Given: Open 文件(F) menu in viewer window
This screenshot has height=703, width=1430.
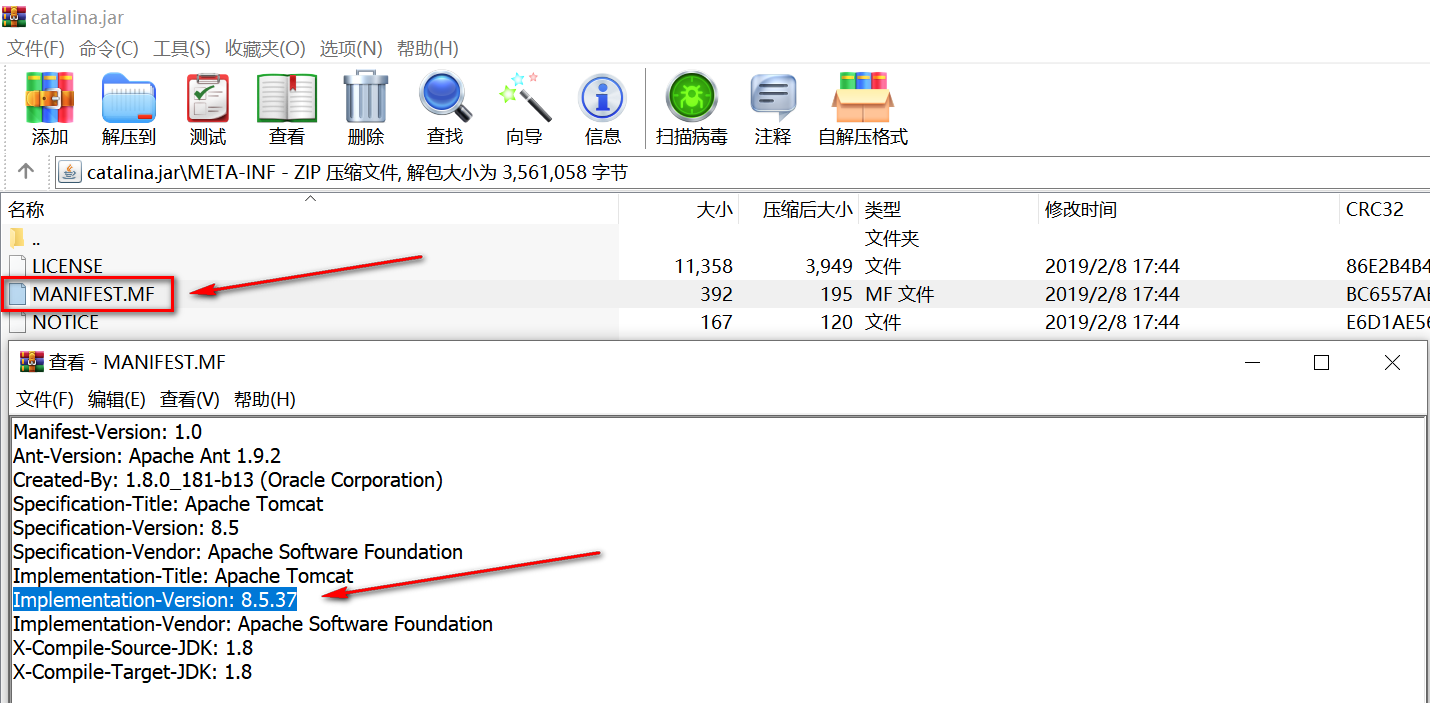Looking at the screenshot, I should pos(45,399).
